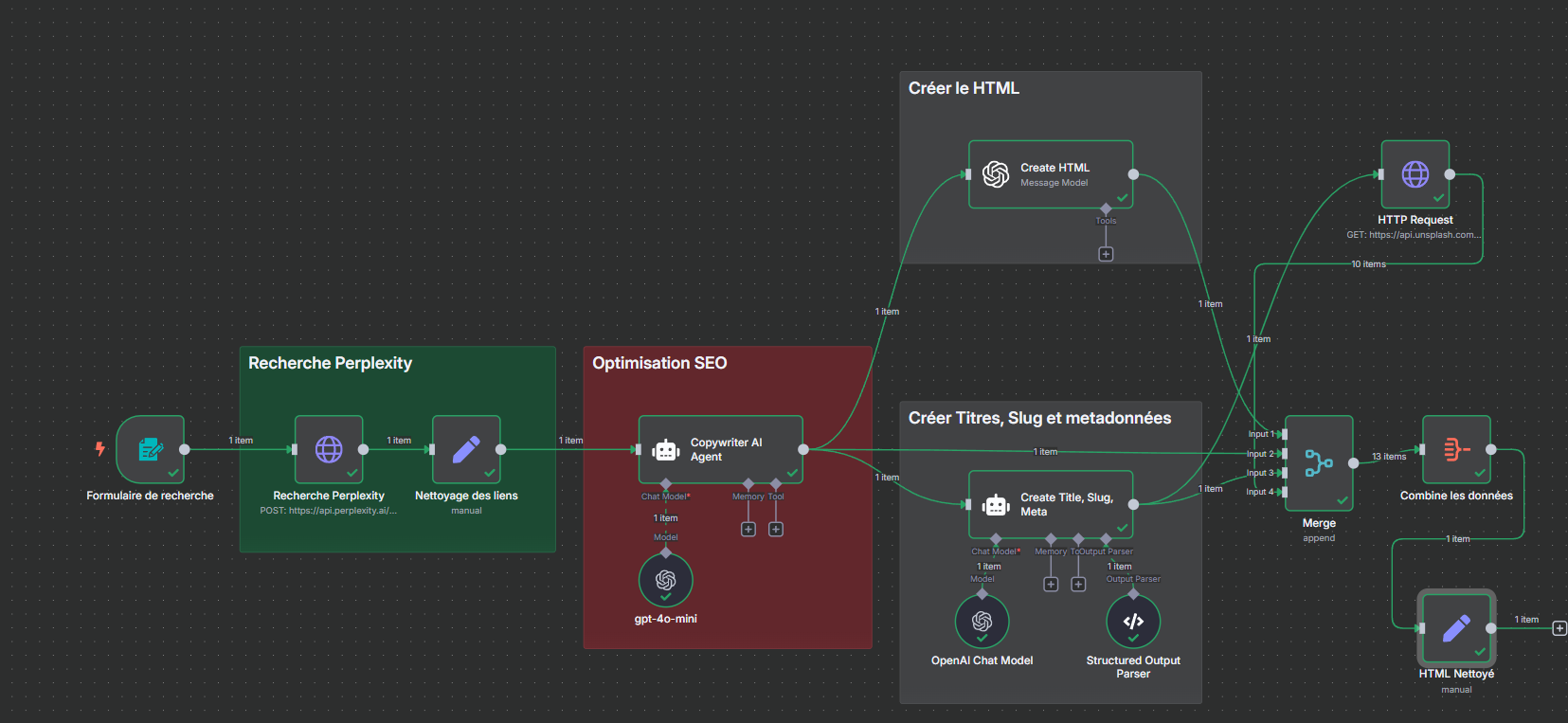This screenshot has width=1568, height=723.
Task: Select the Formulaire de recherche trigger node
Action: click(x=150, y=449)
